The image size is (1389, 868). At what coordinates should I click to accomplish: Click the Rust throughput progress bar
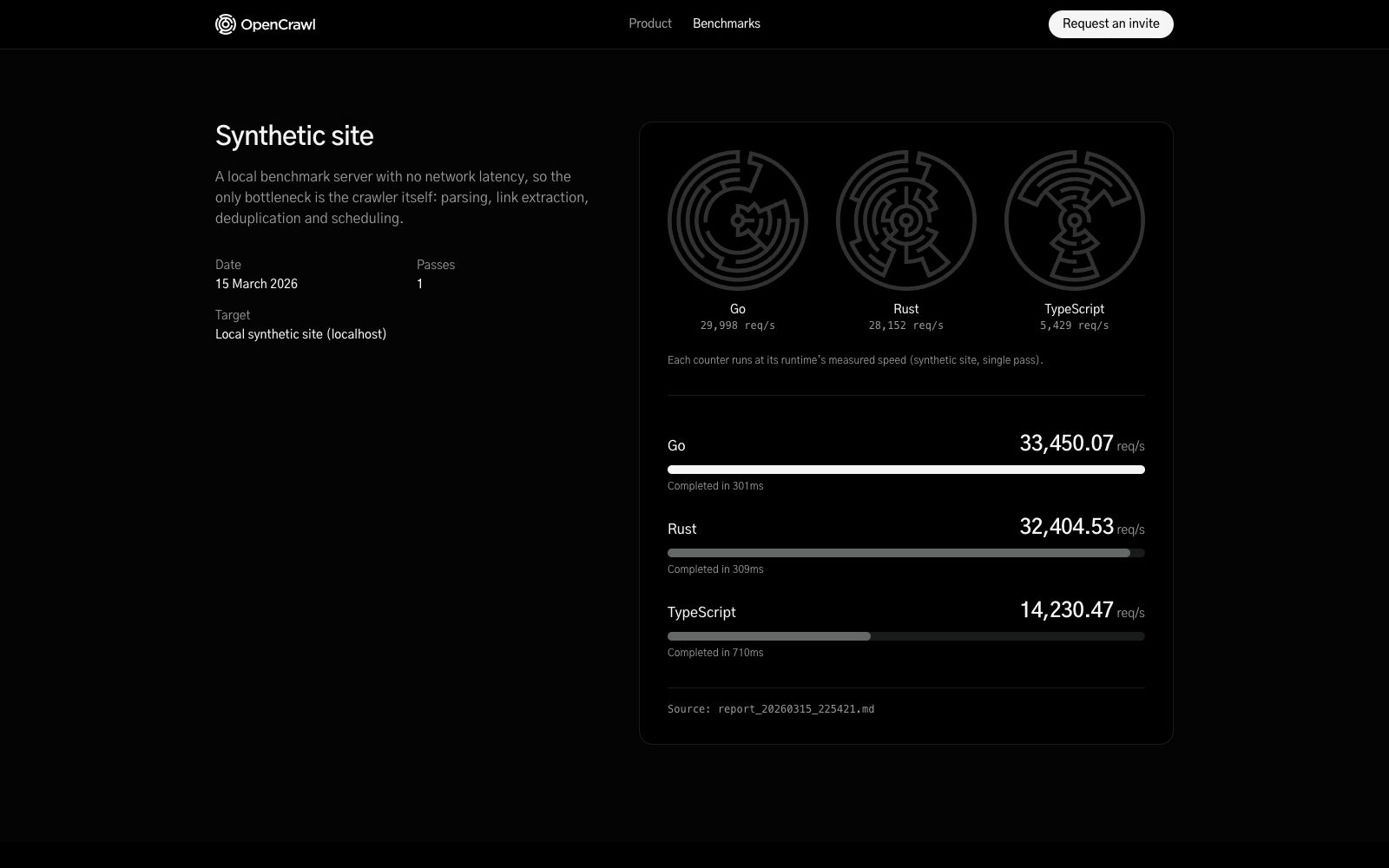906,553
